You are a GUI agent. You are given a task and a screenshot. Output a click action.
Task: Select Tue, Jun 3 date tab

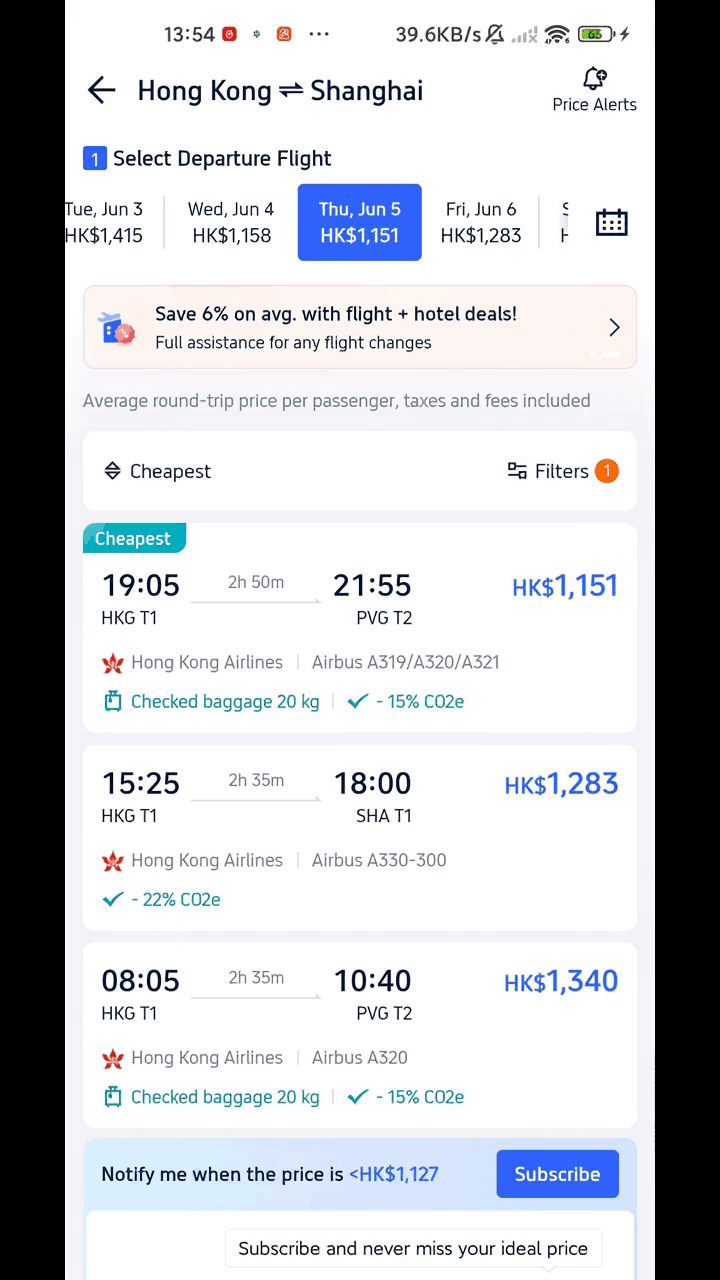[104, 222]
